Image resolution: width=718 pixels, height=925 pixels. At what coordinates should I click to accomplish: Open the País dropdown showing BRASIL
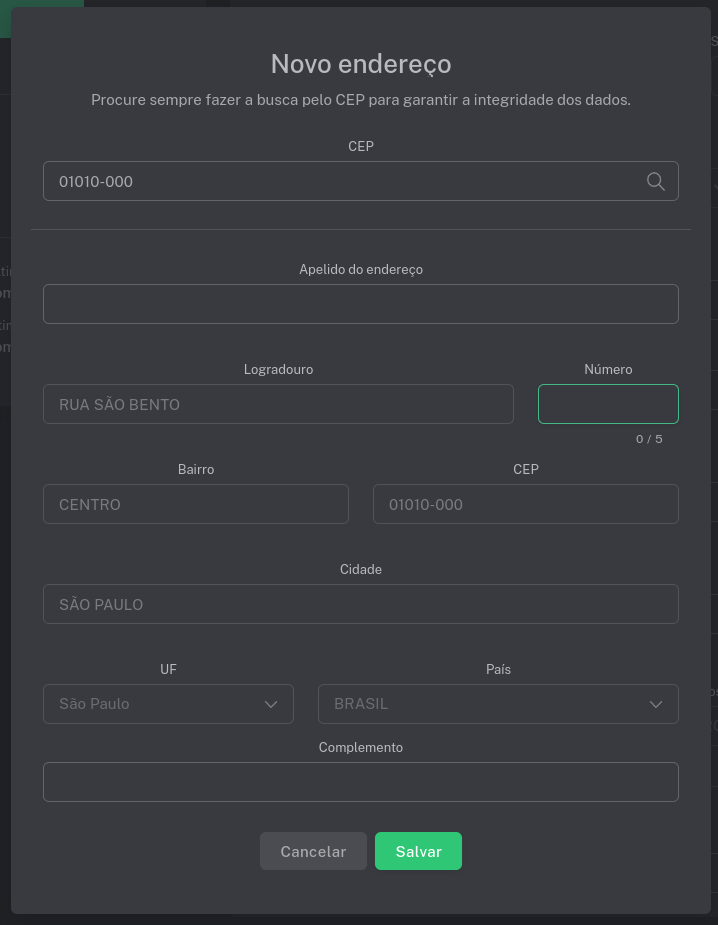[x=497, y=704]
